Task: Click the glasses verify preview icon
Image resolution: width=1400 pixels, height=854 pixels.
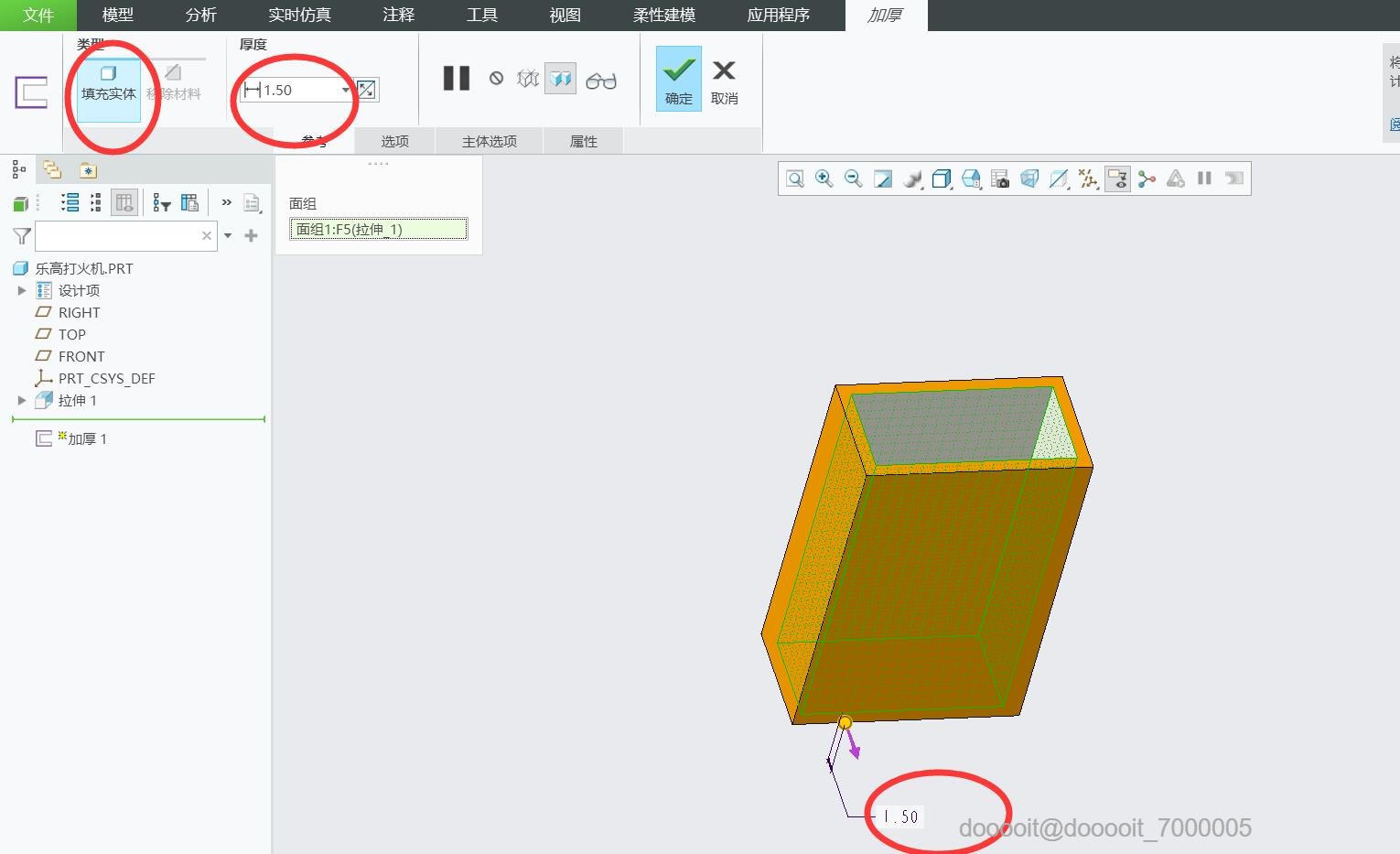Action: (601, 81)
